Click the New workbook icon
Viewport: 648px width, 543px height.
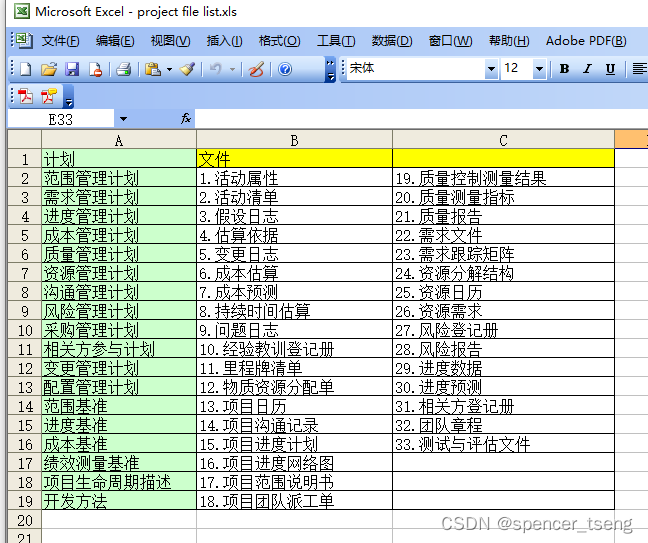coord(26,69)
